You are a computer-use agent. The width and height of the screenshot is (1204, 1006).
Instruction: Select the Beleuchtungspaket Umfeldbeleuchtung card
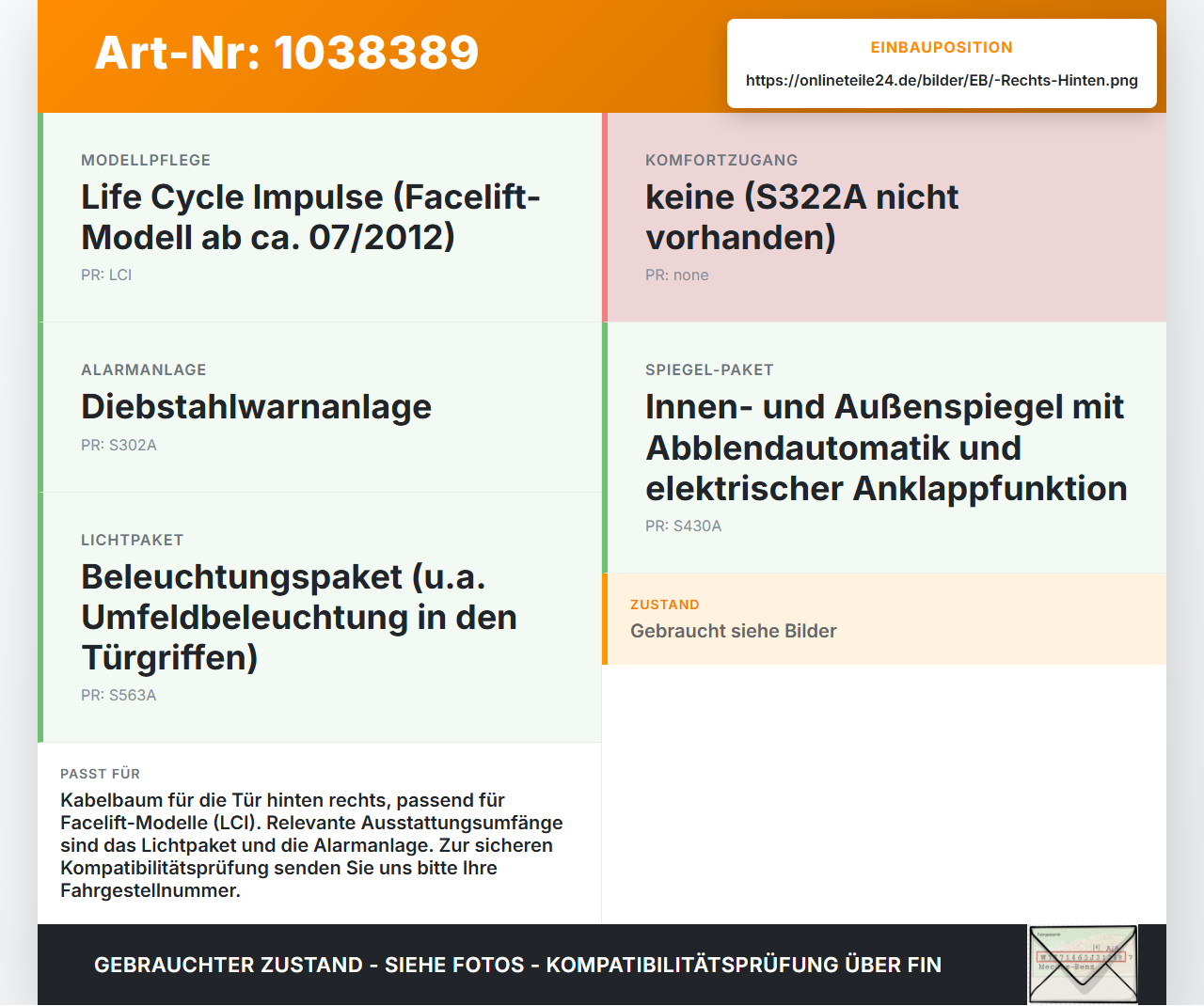(320, 618)
